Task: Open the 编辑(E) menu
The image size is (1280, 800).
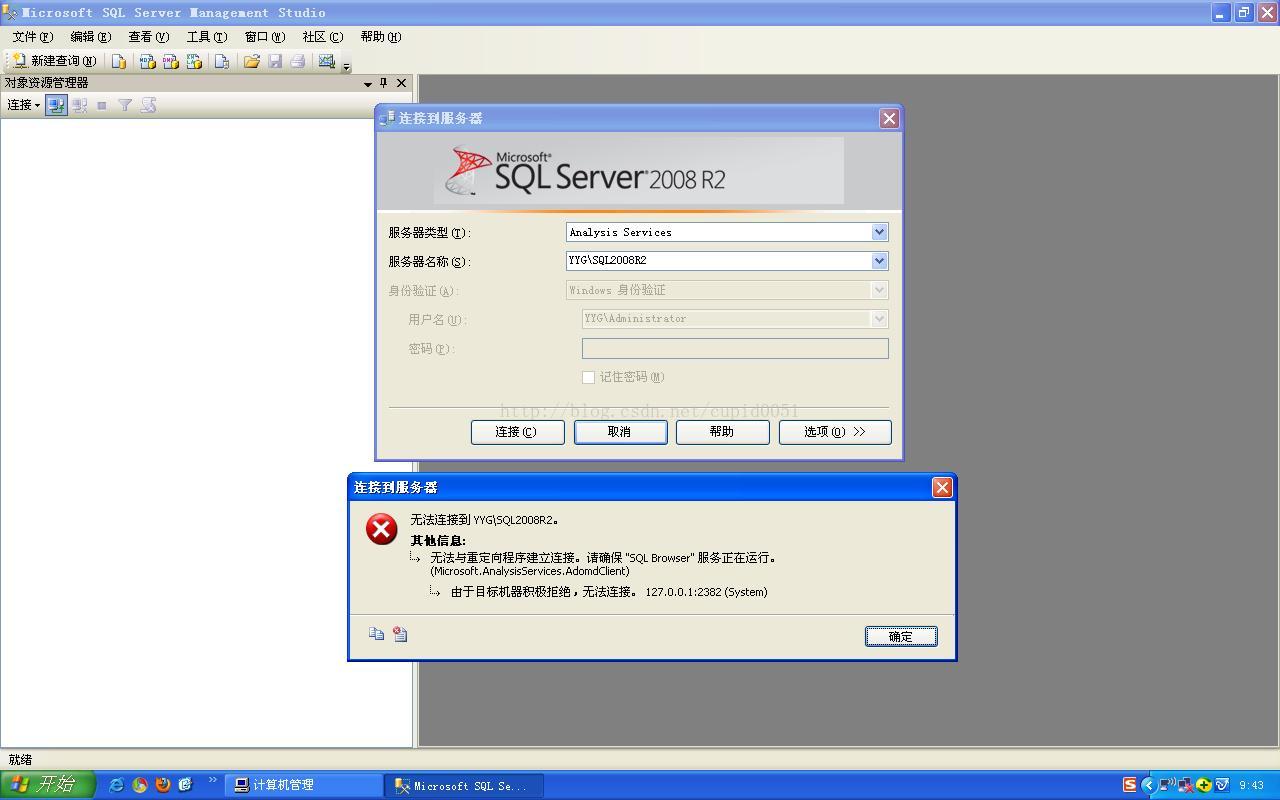Action: (x=91, y=36)
